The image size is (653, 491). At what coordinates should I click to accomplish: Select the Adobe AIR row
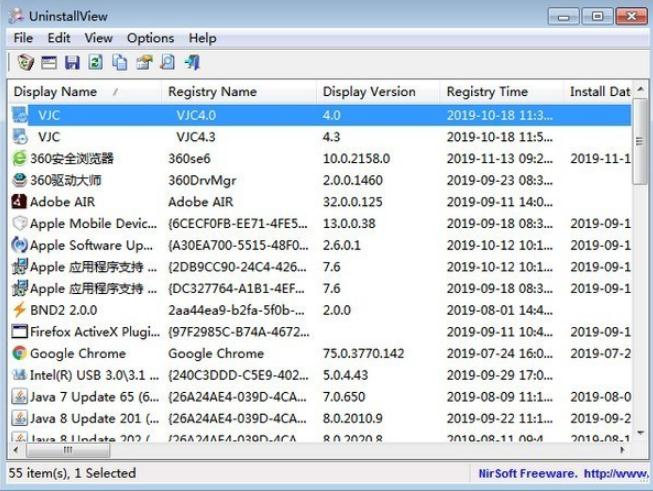(64, 201)
